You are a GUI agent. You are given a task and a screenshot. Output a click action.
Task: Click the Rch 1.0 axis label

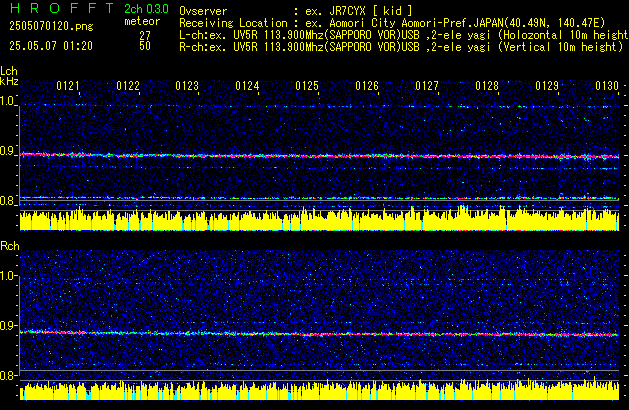tap(8, 276)
